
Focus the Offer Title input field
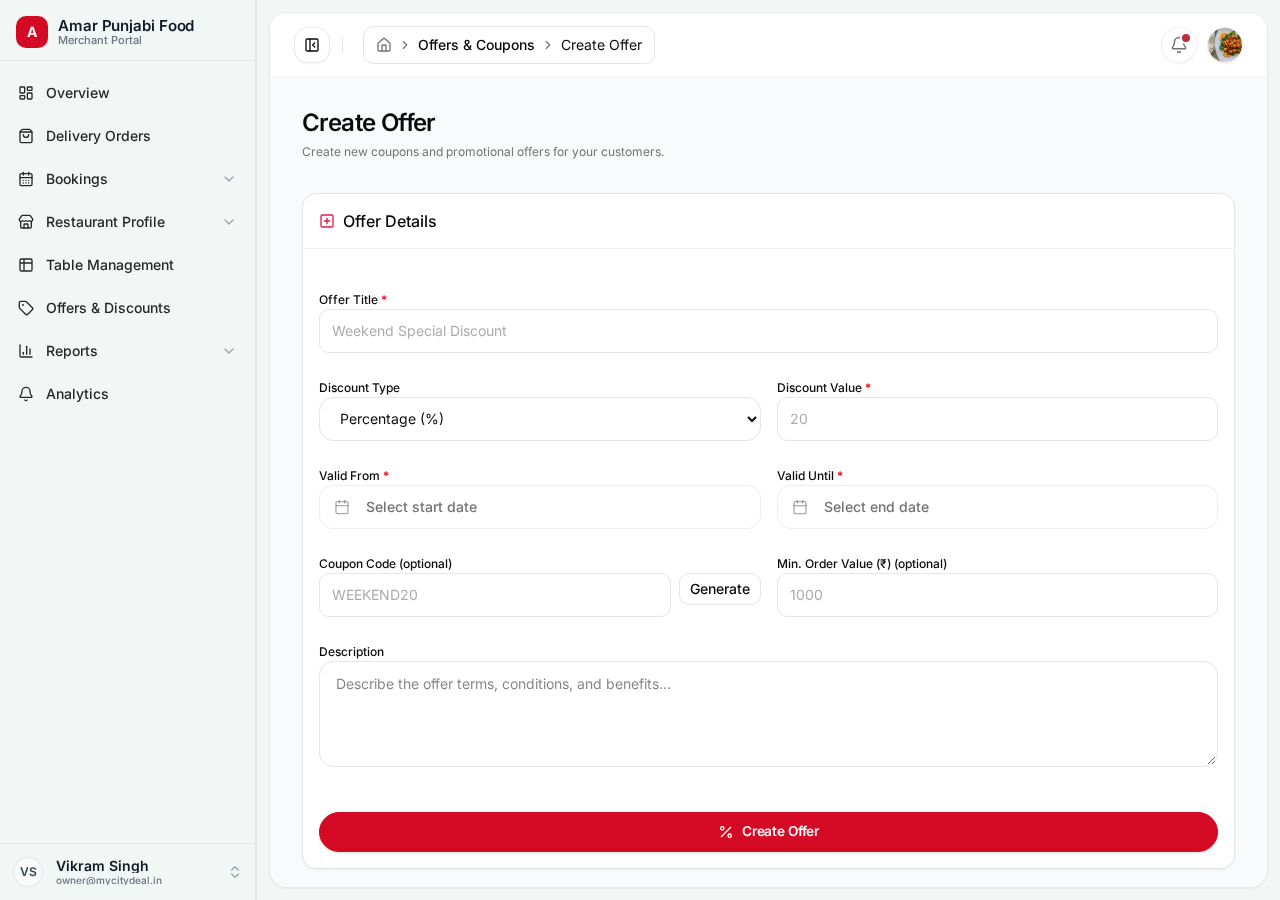point(768,331)
